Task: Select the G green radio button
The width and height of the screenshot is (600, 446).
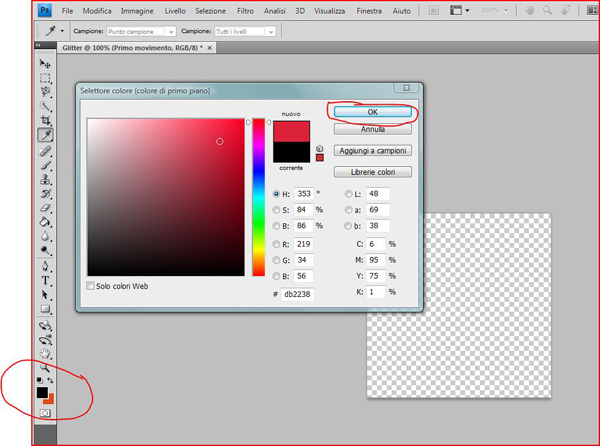Action: (x=276, y=260)
